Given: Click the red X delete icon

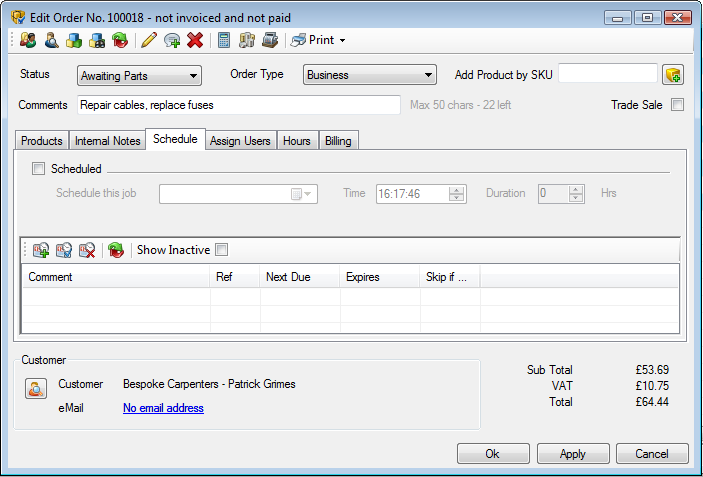Looking at the screenshot, I should (195, 40).
